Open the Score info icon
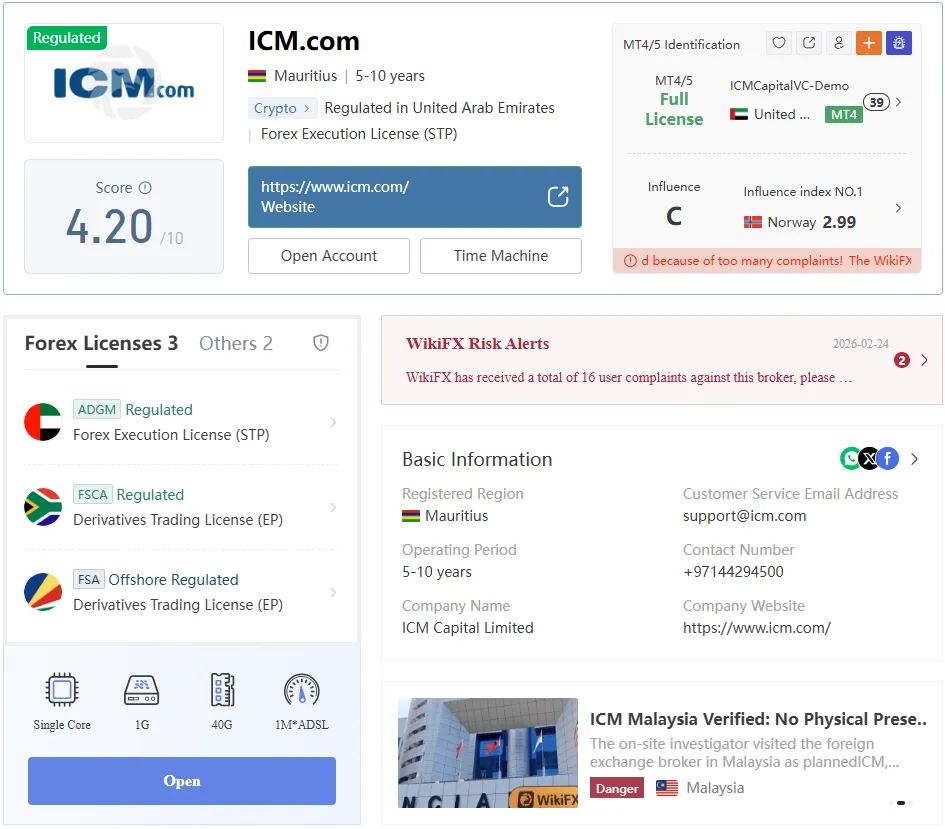This screenshot has width=945, height=829. click(x=145, y=187)
